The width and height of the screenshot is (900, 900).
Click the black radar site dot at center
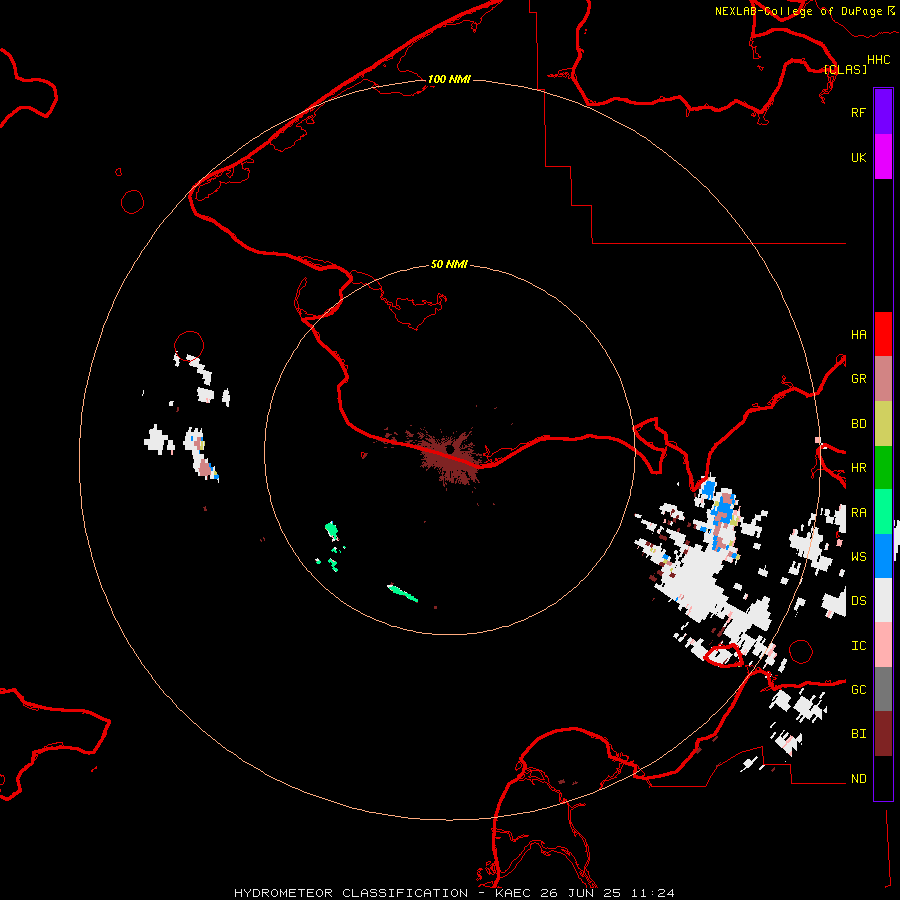(x=450, y=449)
